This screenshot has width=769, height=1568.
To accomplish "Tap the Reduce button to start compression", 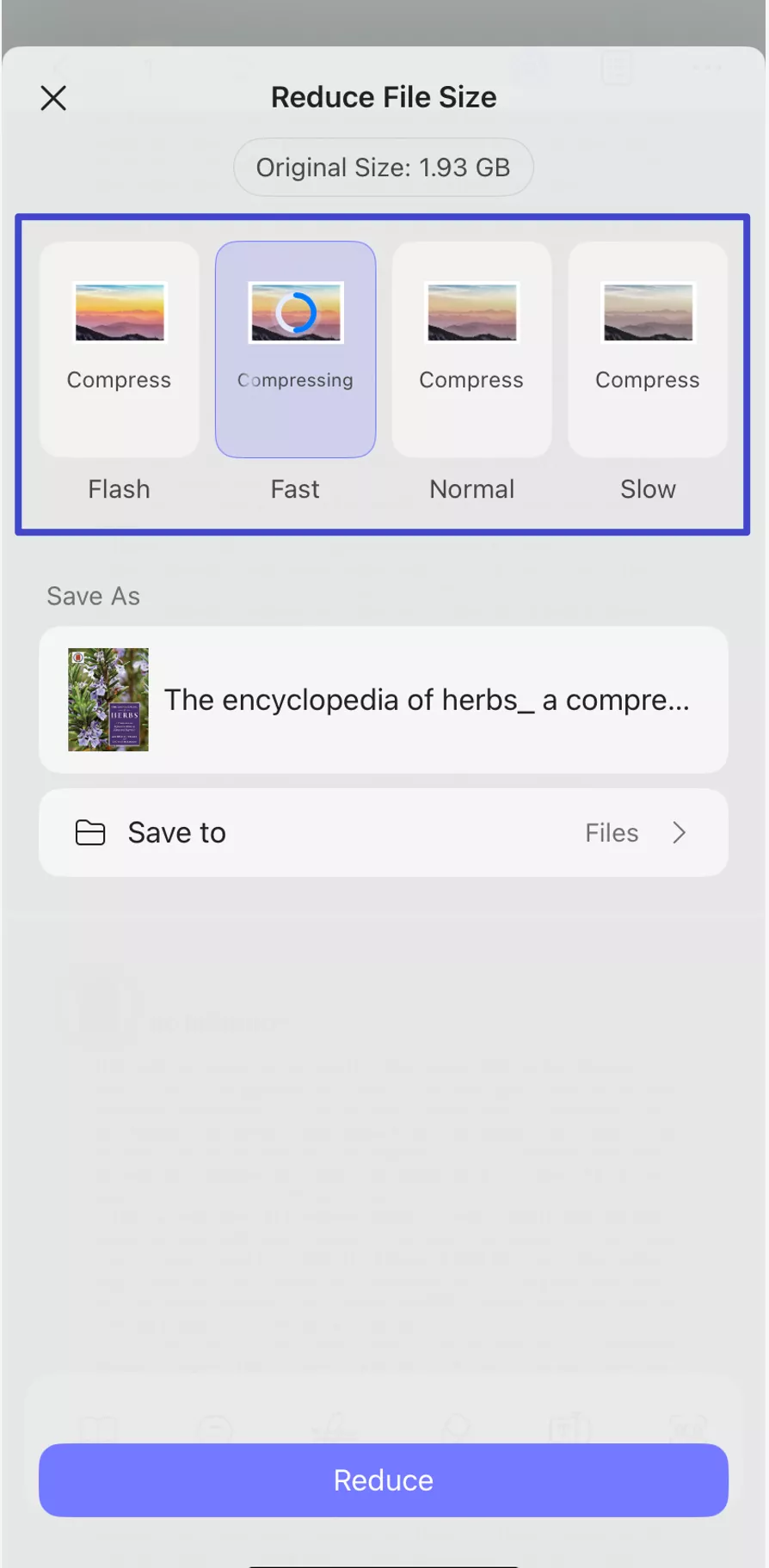I will point(383,1479).
